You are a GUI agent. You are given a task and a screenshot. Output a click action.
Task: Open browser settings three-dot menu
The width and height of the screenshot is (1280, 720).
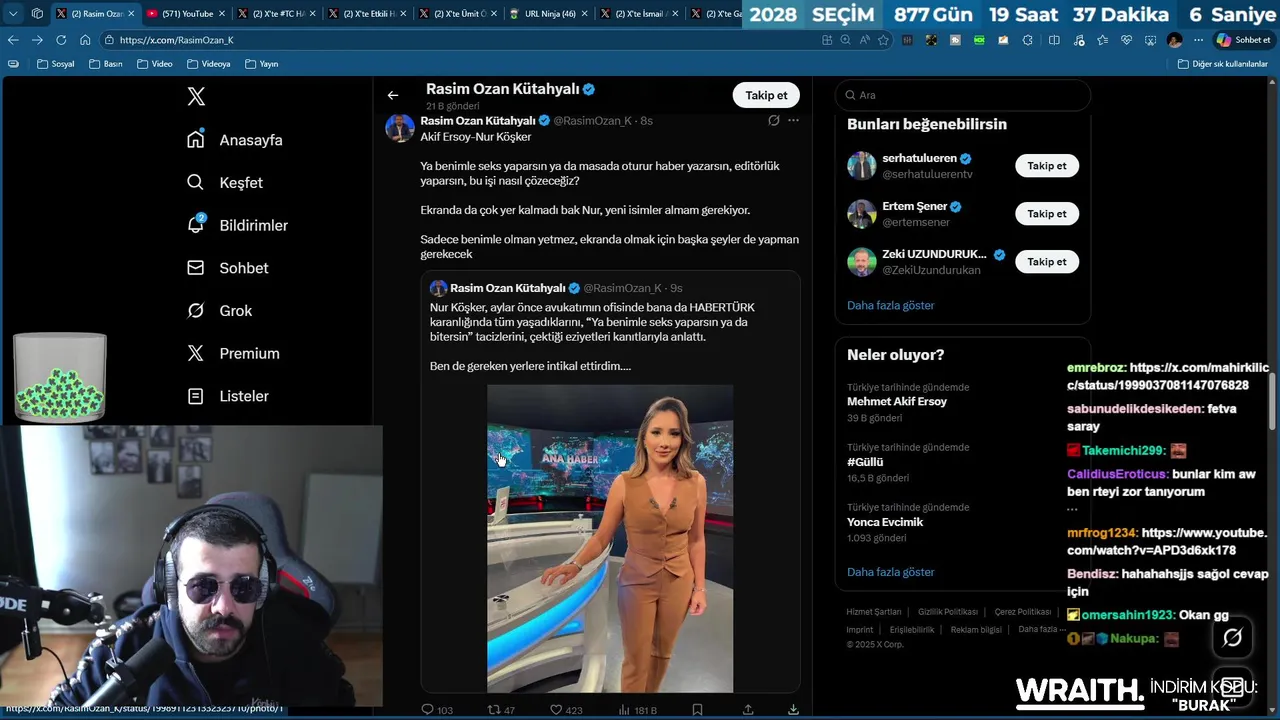pos(1198,40)
